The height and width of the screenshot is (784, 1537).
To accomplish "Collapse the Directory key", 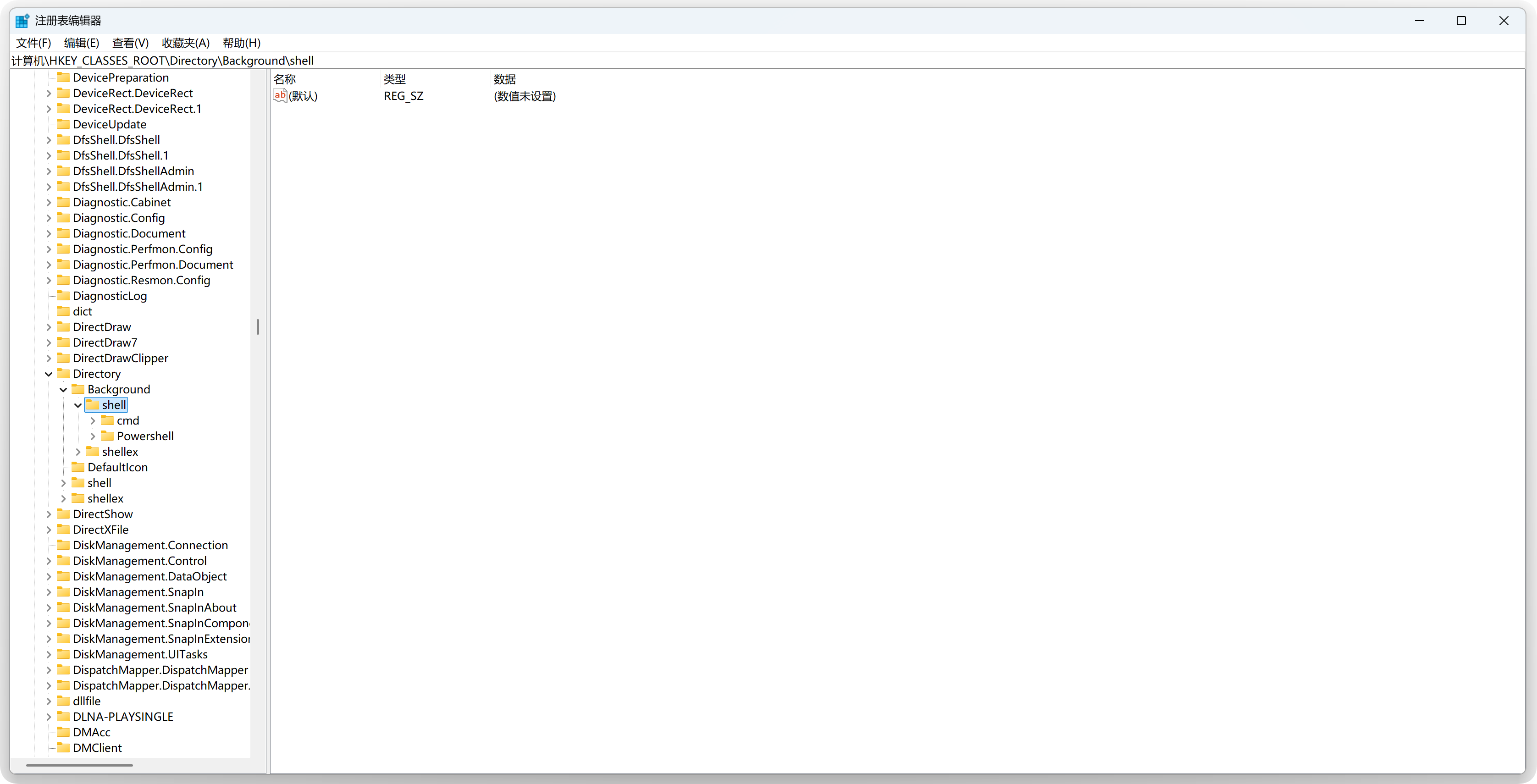I will tap(49, 374).
